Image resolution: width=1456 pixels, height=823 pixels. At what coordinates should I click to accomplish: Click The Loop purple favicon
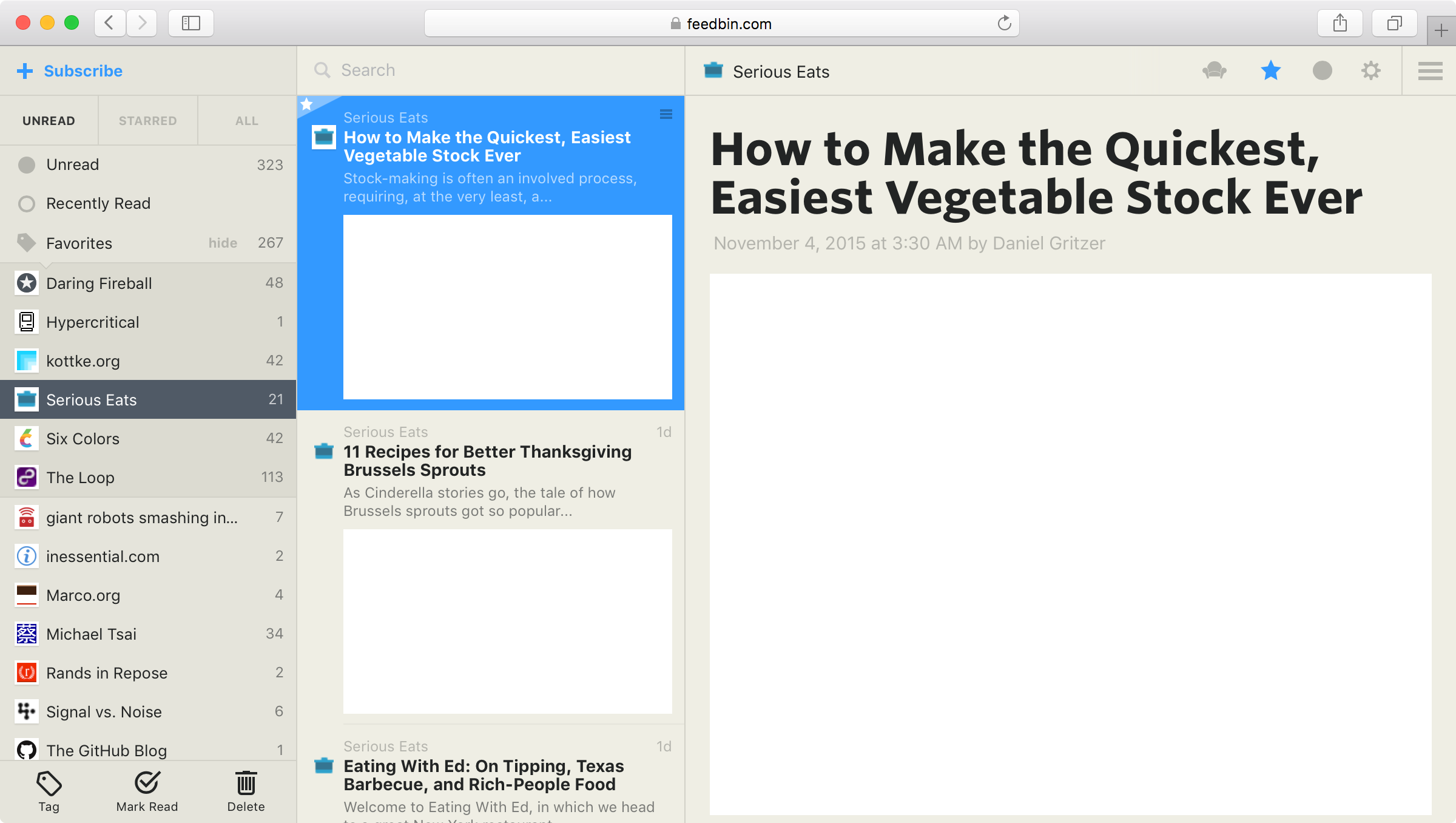pyautogui.click(x=27, y=477)
